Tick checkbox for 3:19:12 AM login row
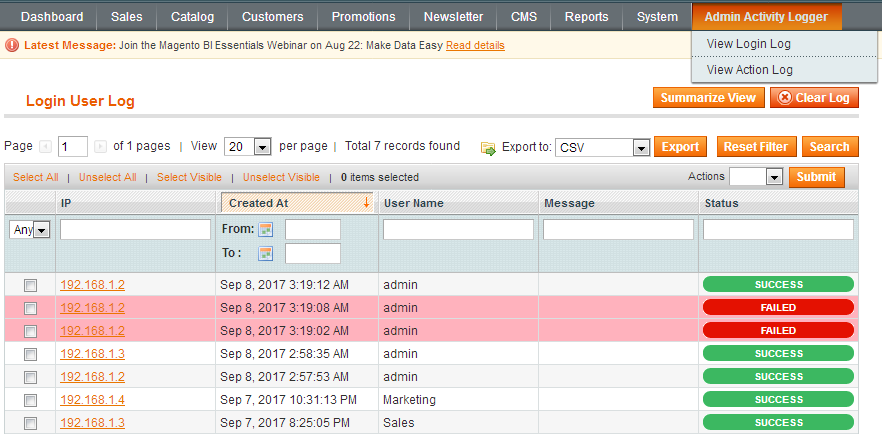Screen dimensions: 882x440 pos(30,285)
